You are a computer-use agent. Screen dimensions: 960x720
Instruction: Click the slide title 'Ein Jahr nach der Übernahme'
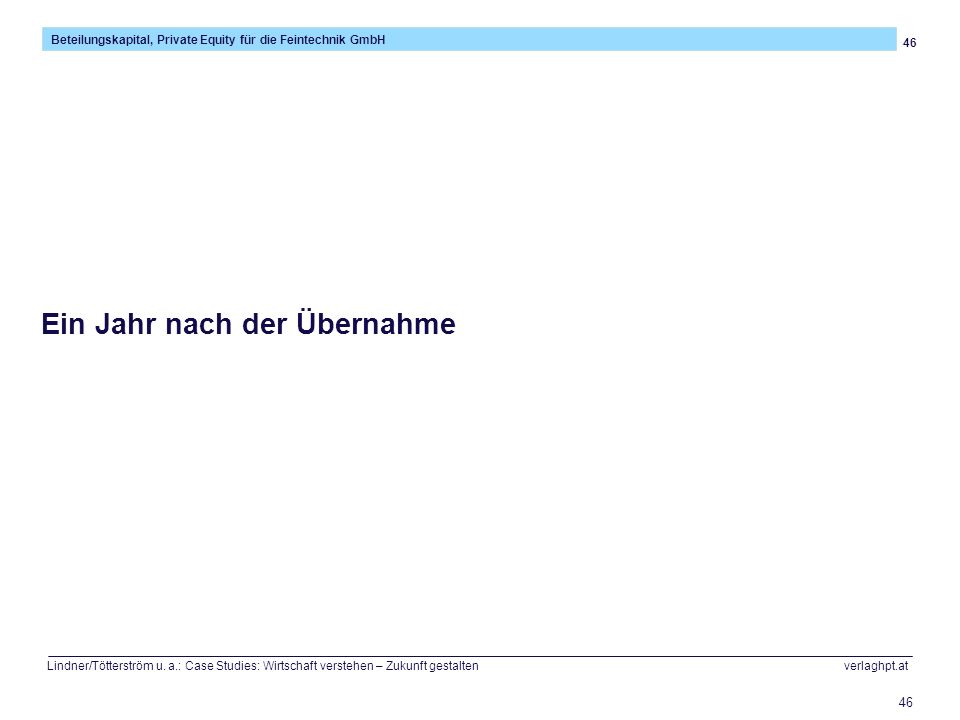pos(248,324)
